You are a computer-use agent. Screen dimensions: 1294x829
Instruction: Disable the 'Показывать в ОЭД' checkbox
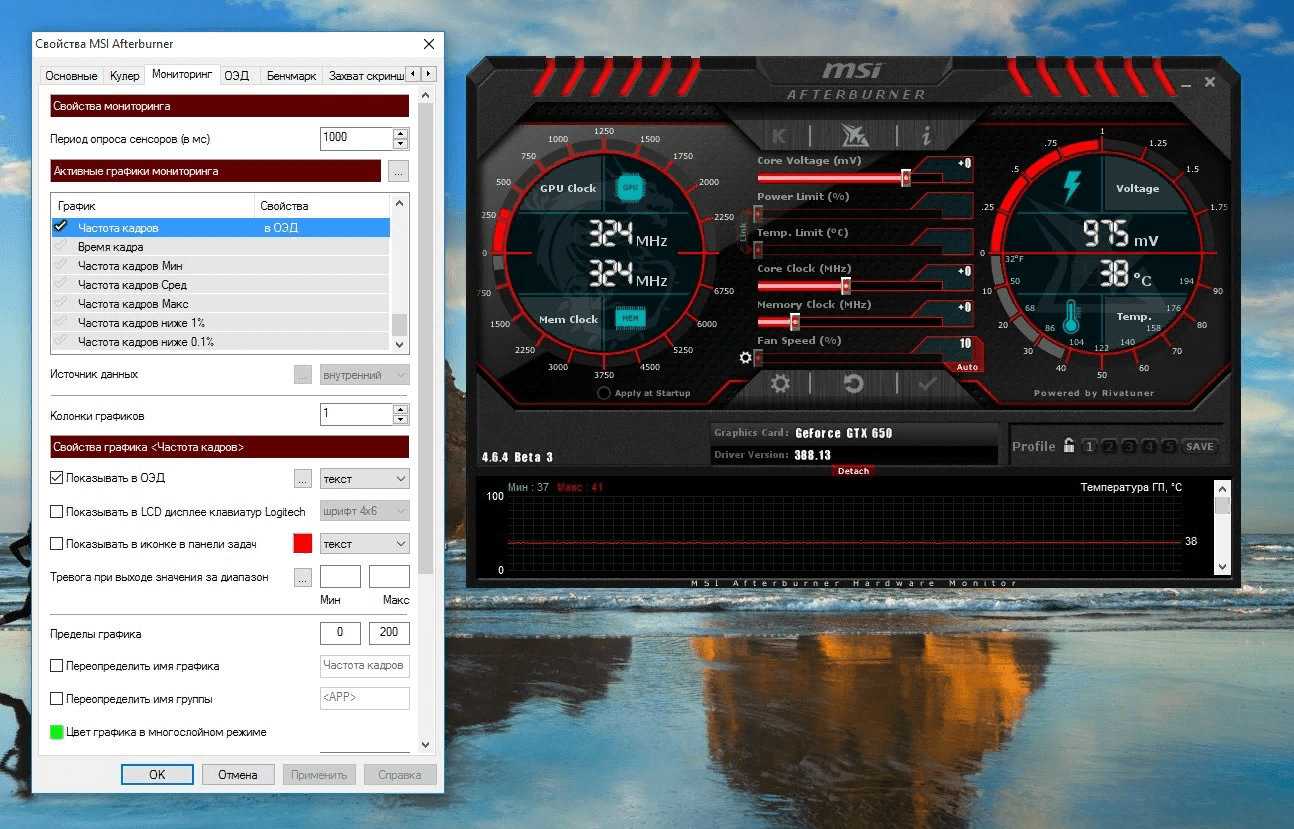[57, 479]
